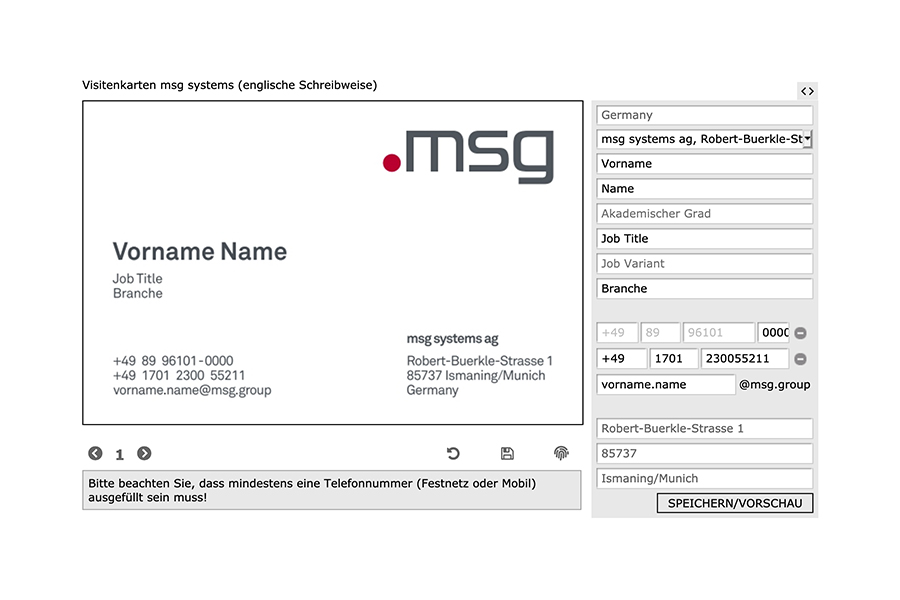
Task: Focus the Germany country field
Action: (704, 115)
